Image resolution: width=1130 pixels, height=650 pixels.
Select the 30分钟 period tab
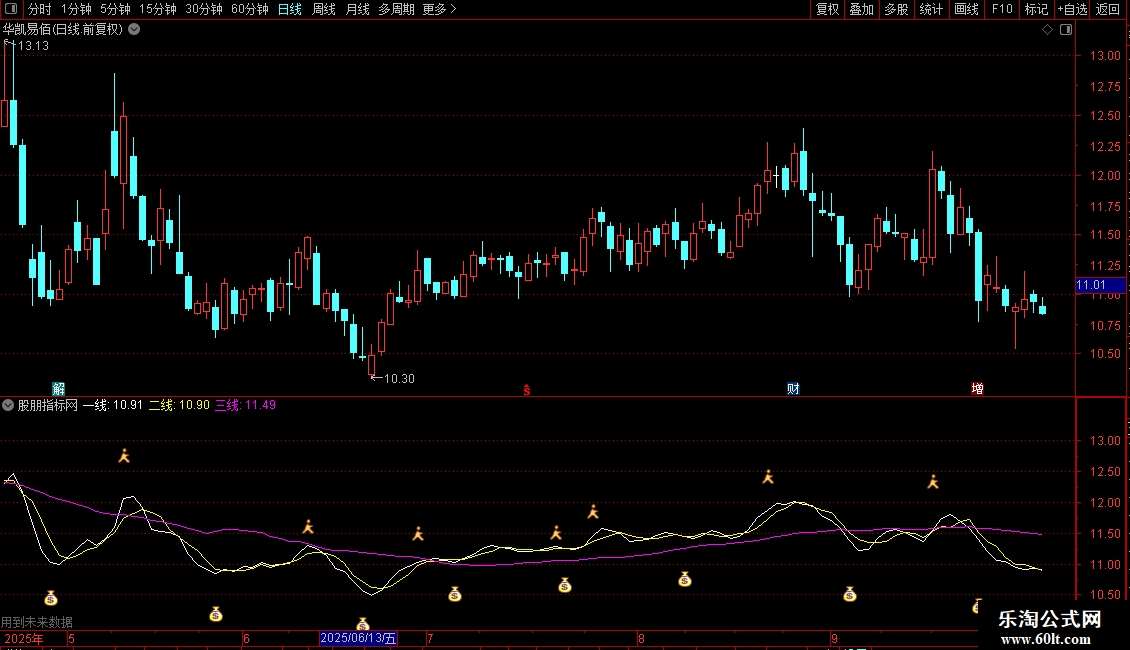point(203,9)
